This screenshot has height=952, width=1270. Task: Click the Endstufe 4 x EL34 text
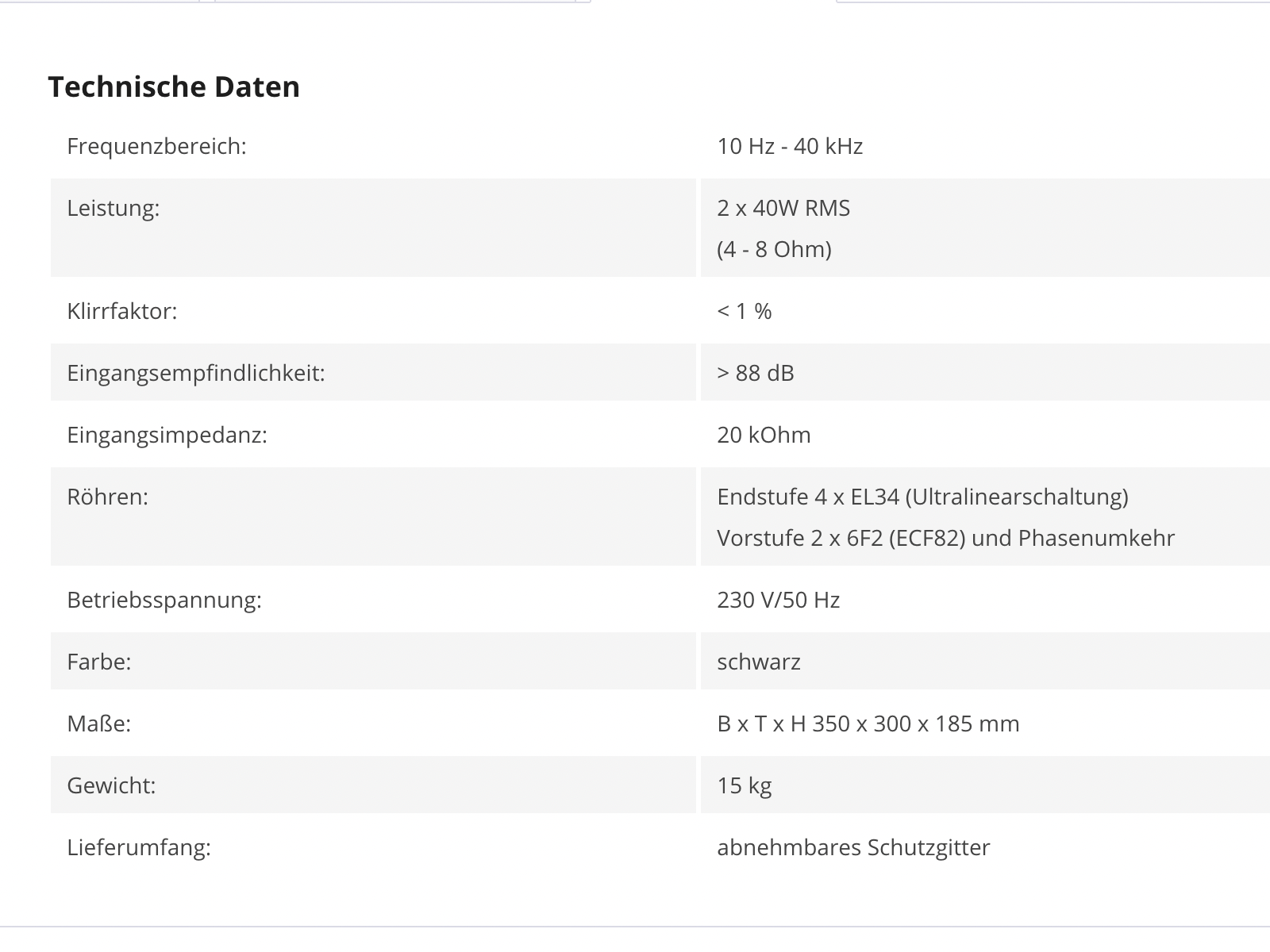coord(808,497)
